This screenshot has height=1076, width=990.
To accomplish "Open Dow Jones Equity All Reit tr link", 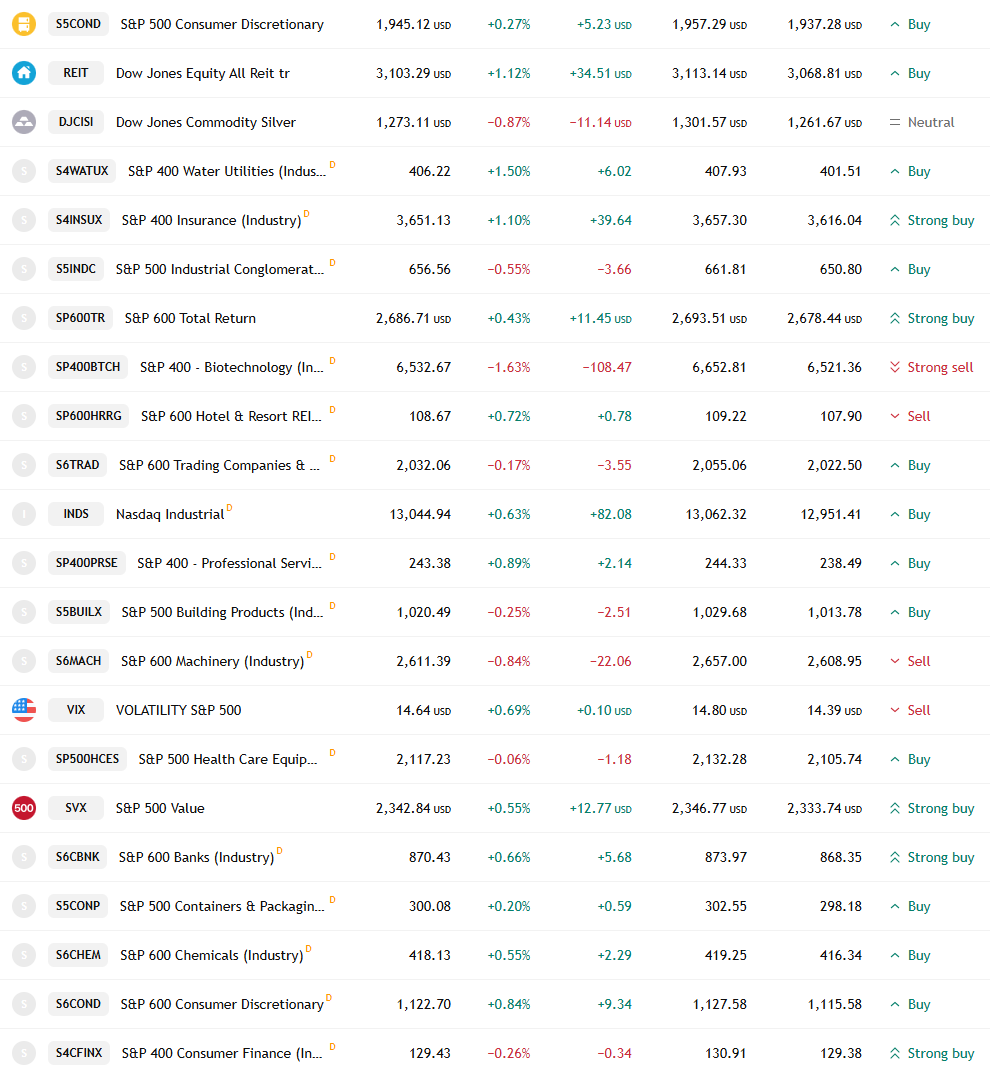I will pos(202,73).
